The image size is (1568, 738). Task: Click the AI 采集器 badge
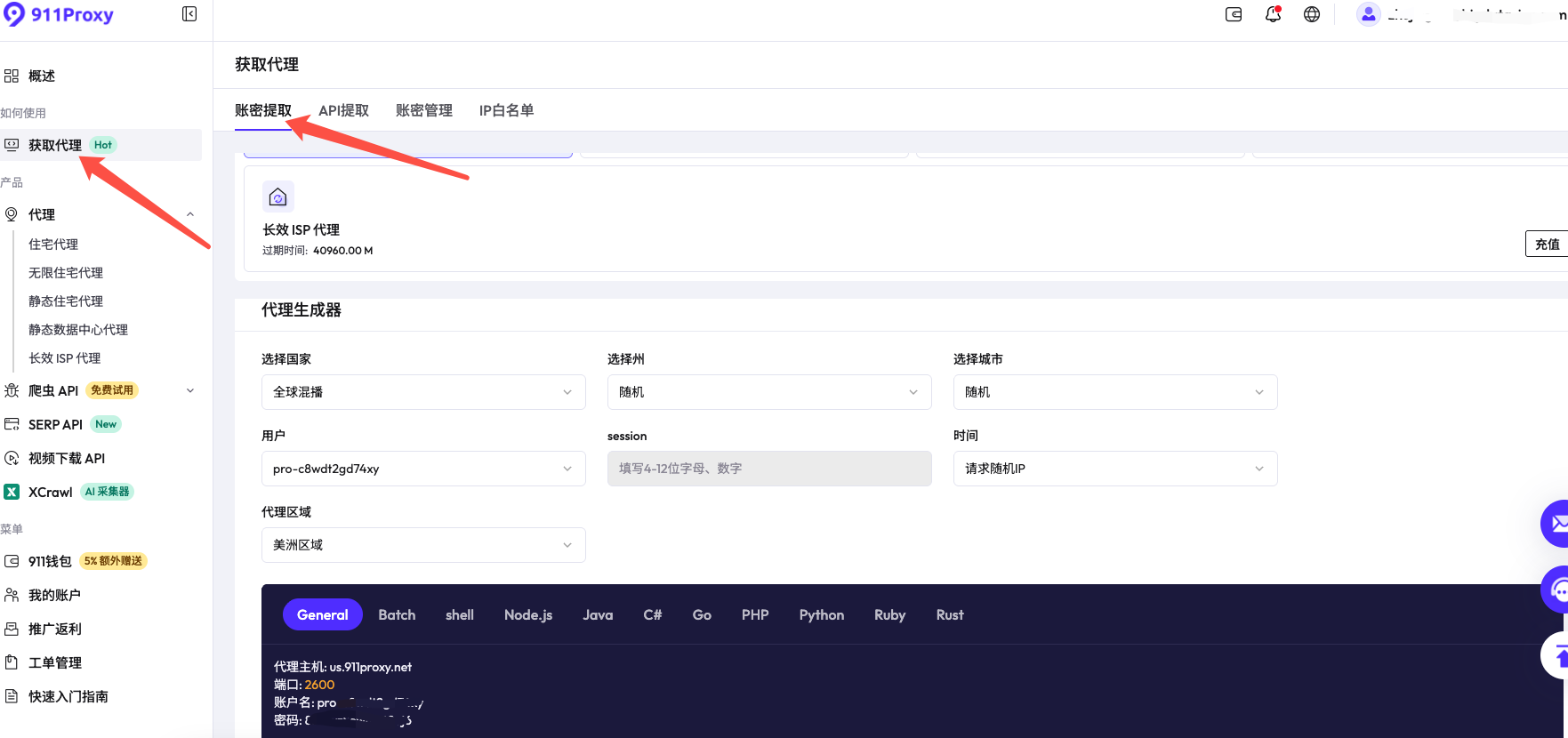[108, 492]
